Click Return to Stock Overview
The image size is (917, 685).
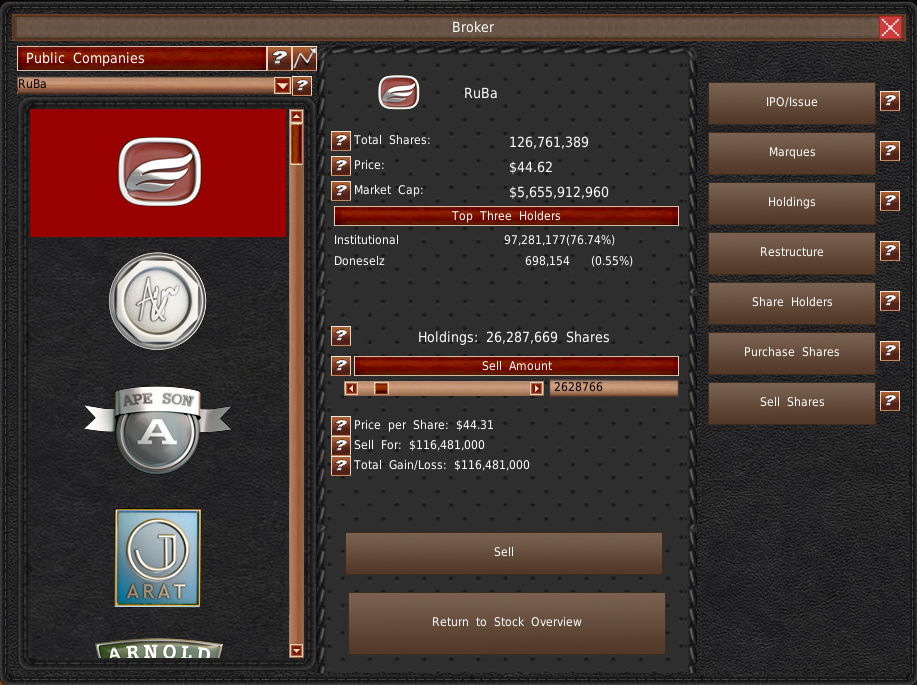[506, 622]
